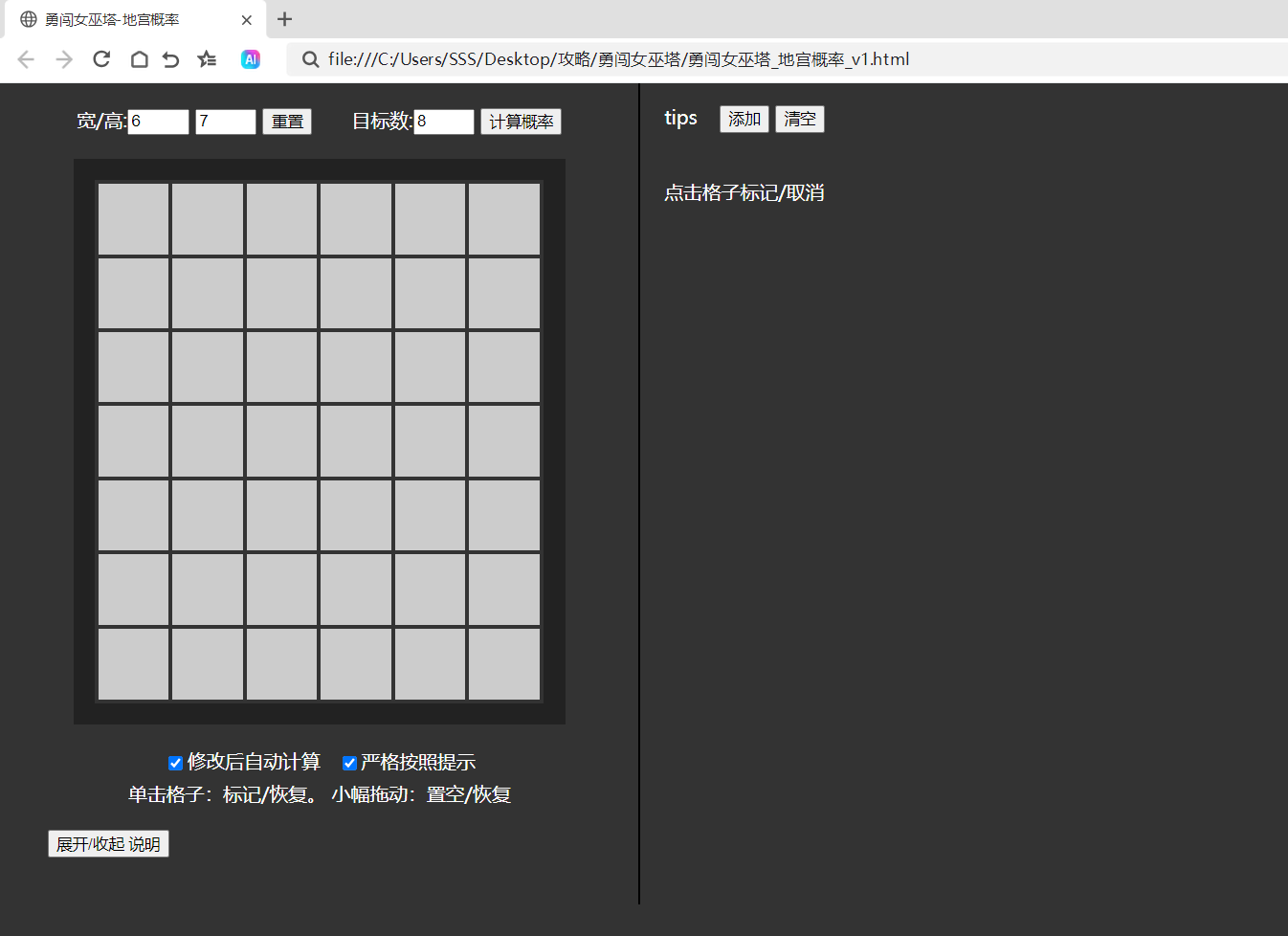
Task: Focus the width input showing 6
Action: pos(158,122)
